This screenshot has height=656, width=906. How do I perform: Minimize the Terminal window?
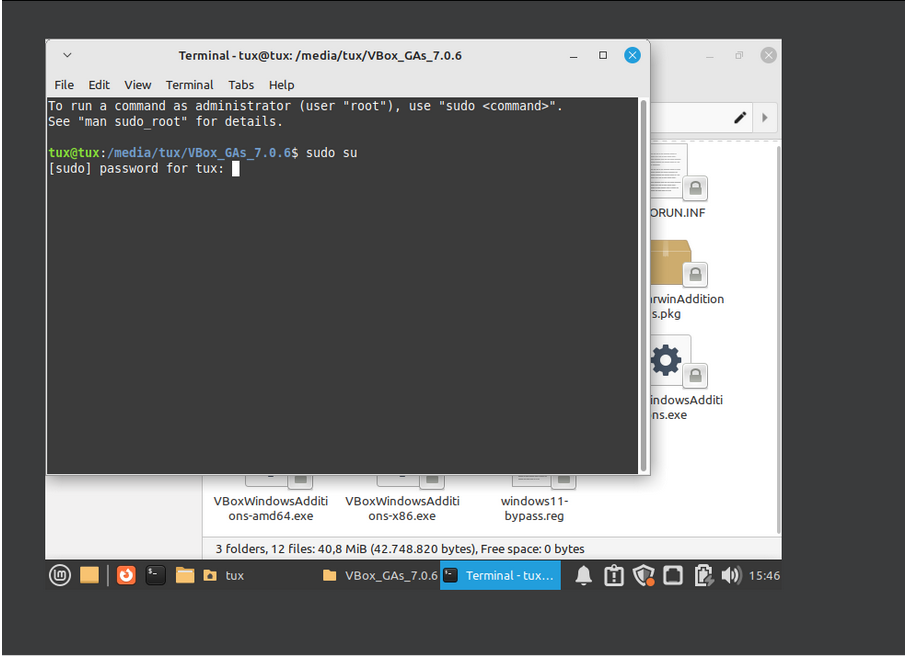pos(574,55)
